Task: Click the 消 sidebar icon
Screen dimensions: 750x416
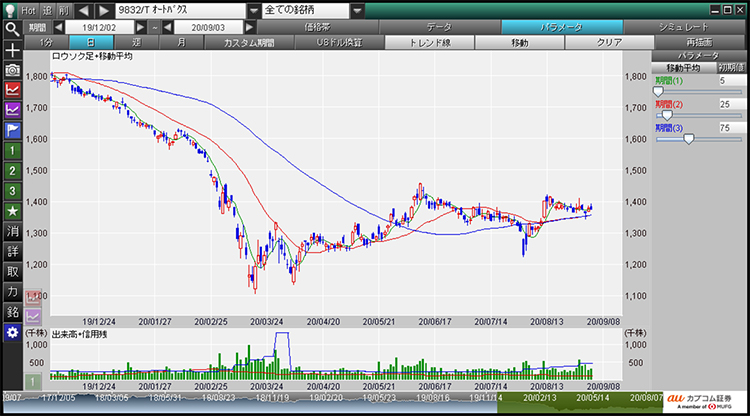Action: point(12,231)
